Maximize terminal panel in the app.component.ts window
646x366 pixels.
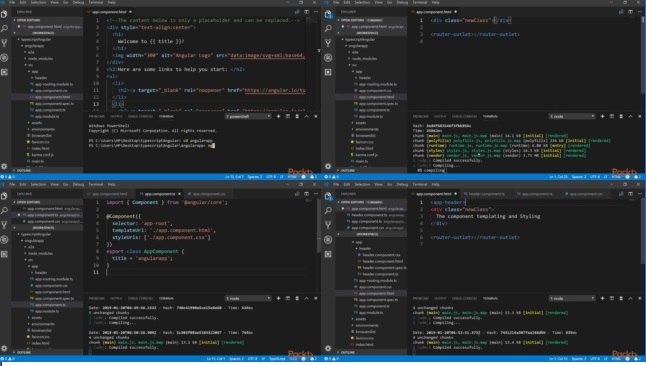pyautogui.click(x=307, y=298)
